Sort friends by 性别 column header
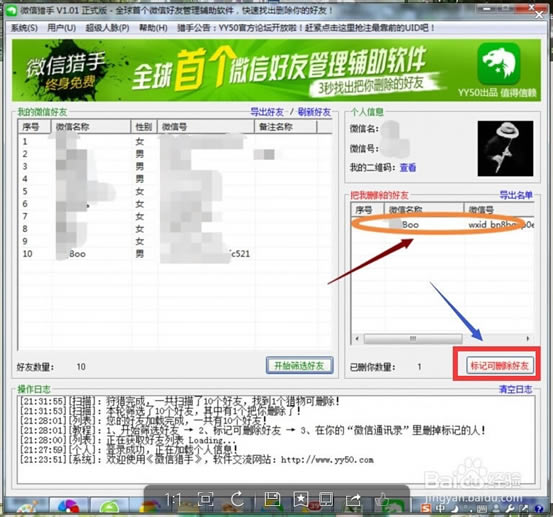 click(x=144, y=127)
